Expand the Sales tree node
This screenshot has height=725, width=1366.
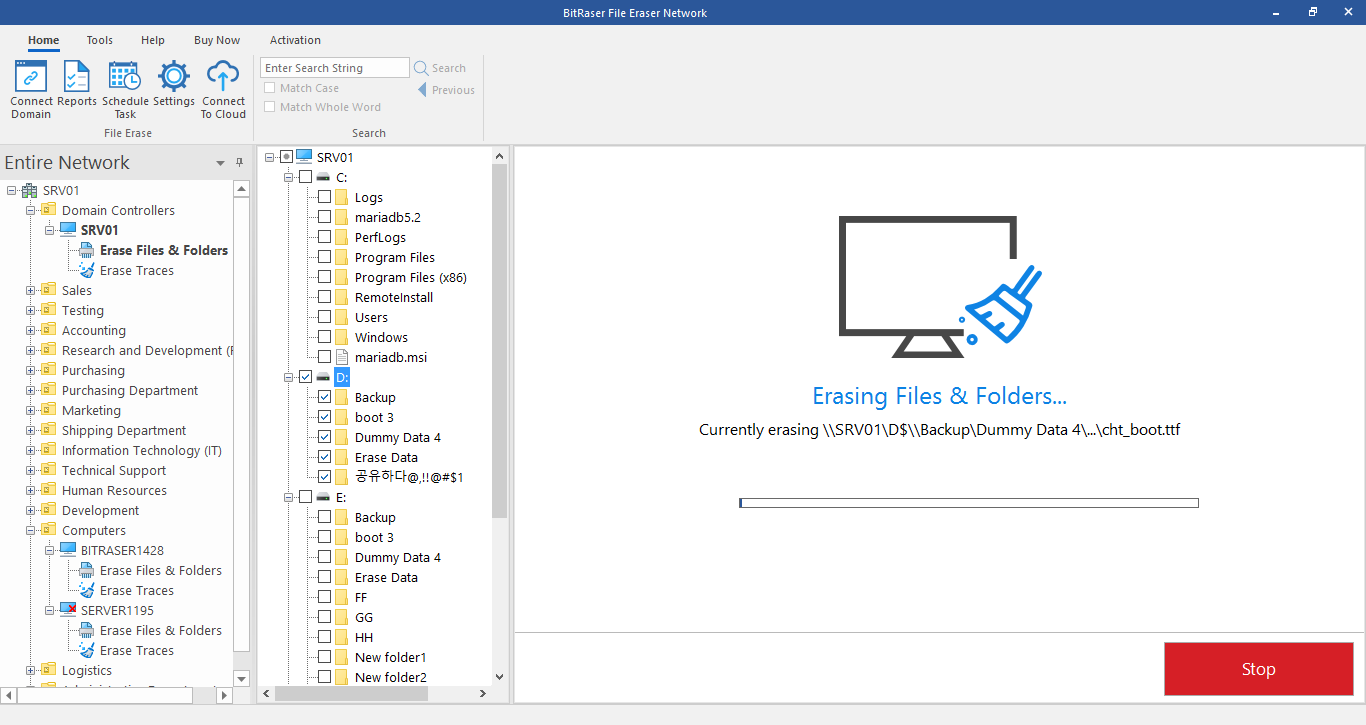[x=30, y=290]
